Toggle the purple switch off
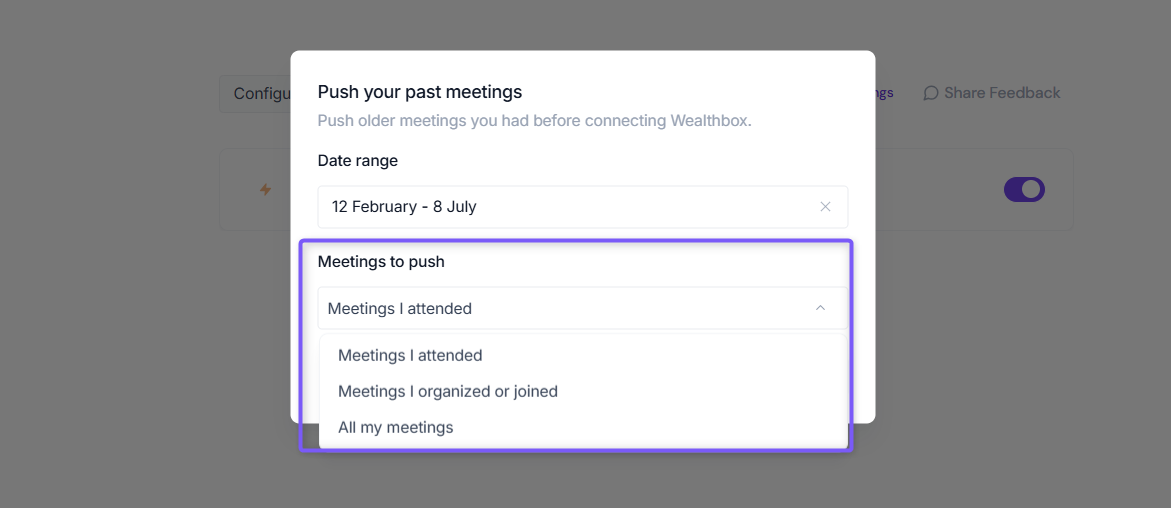The width and height of the screenshot is (1171, 508). point(1024,189)
